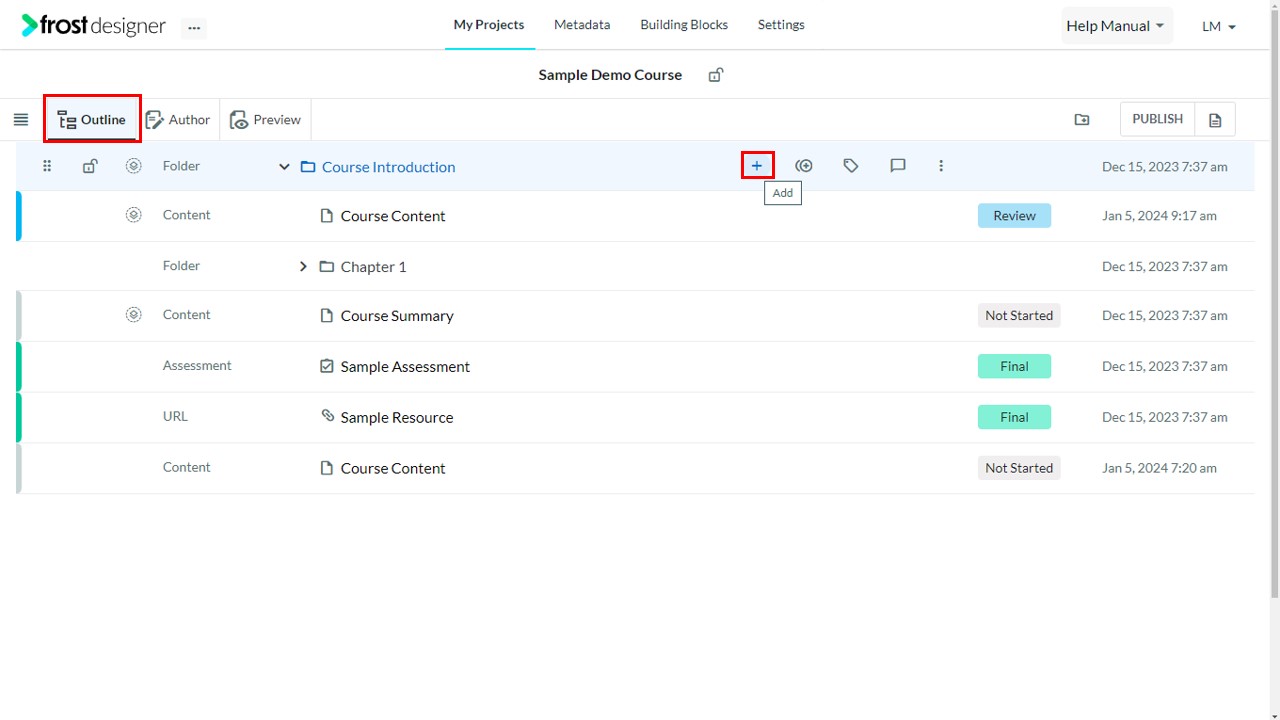Open the Building Blocks tab

tap(684, 25)
